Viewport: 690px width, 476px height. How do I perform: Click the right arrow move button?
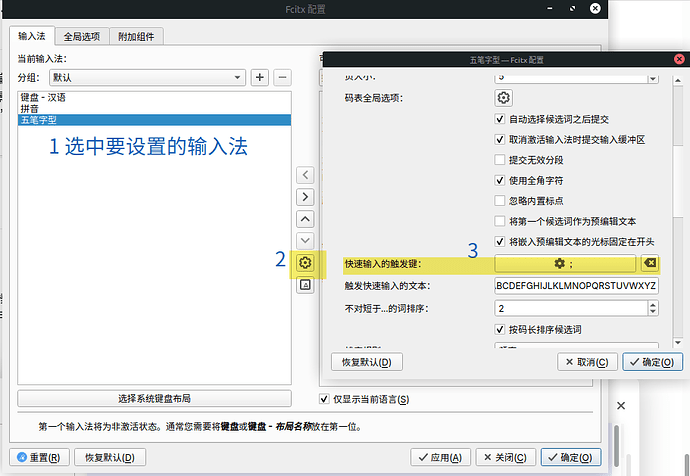coord(305,197)
